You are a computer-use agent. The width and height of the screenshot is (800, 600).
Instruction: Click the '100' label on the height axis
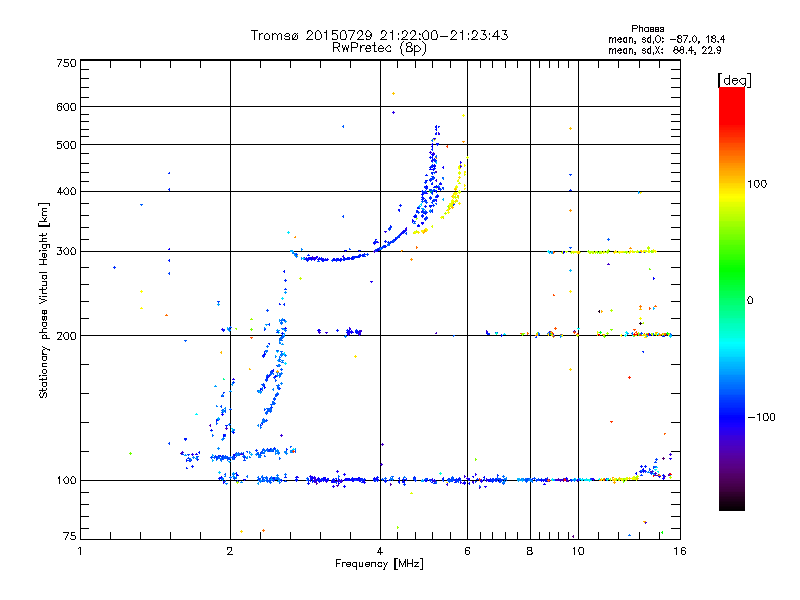(x=67, y=480)
